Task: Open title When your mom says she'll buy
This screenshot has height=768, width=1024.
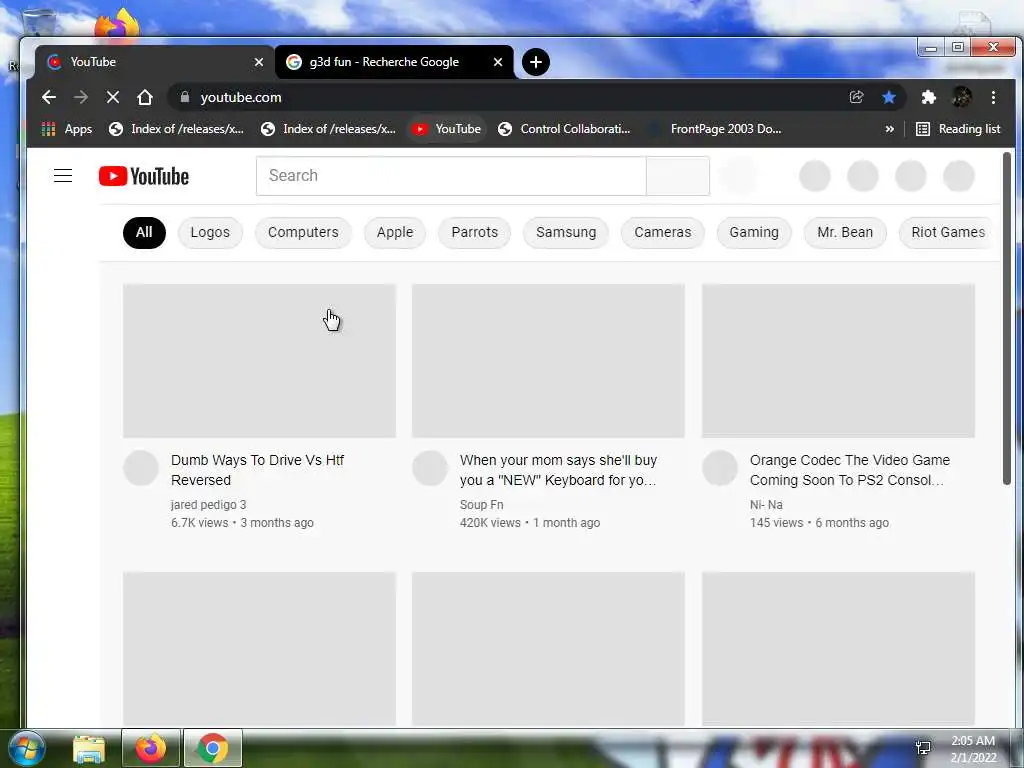Action: tap(558, 470)
